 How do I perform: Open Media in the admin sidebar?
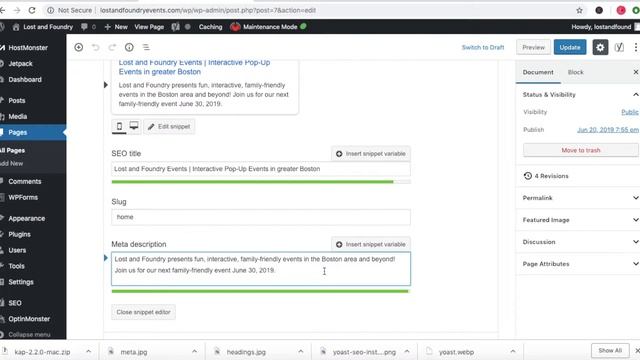click(x=18, y=116)
